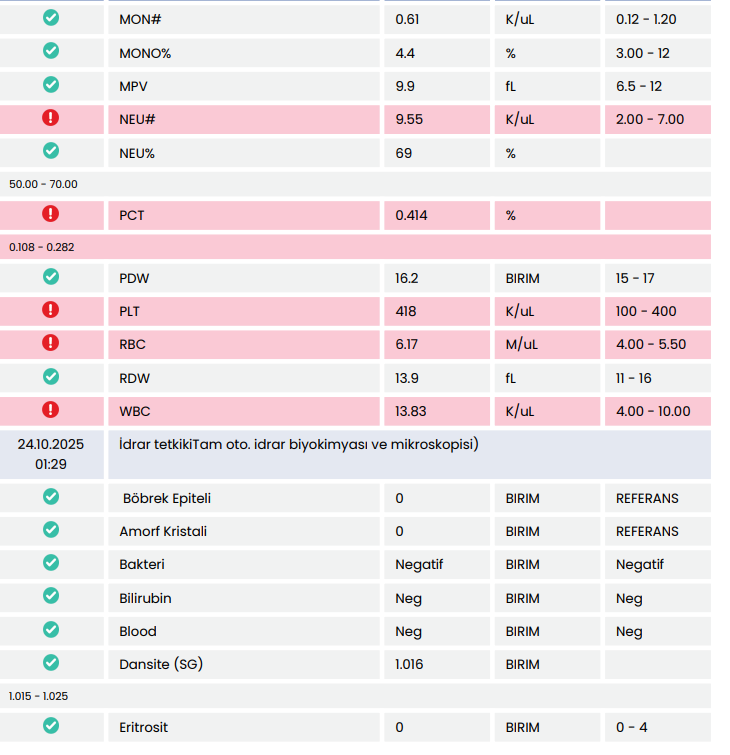This screenshot has width=730, height=755.
Task: Select the green check icon for RDW
Action: [x=51, y=377]
